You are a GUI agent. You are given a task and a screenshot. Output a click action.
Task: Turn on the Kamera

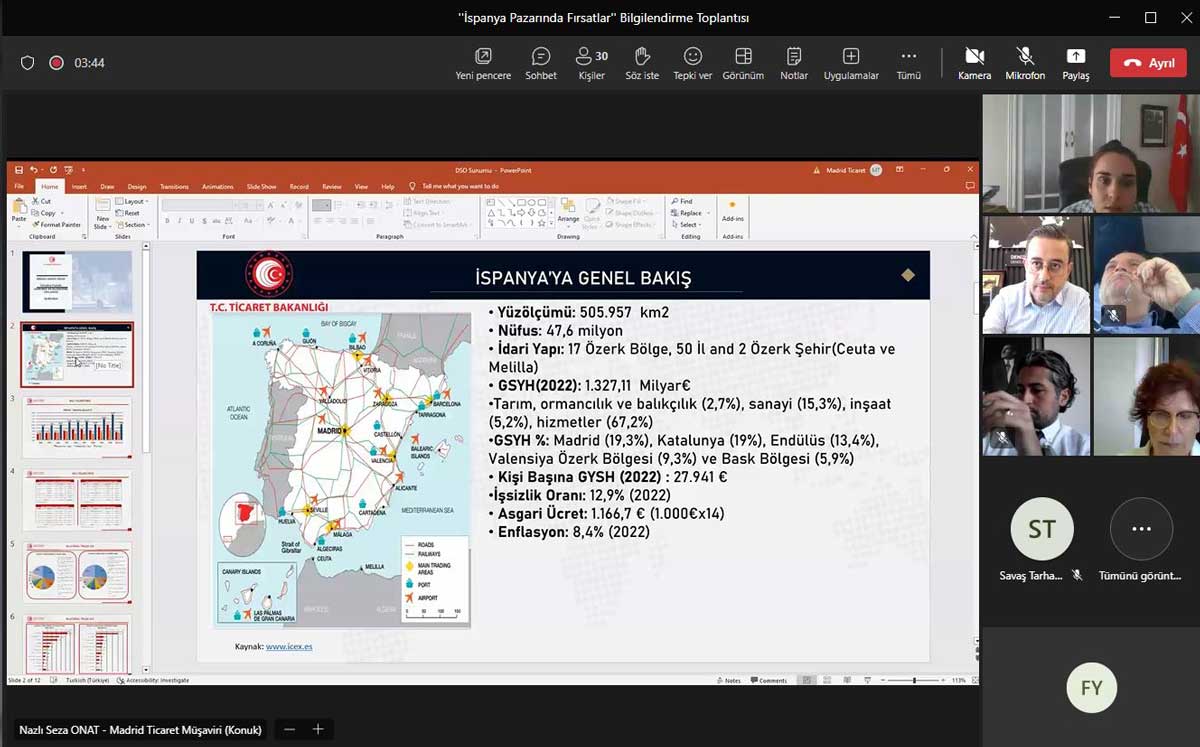click(974, 63)
